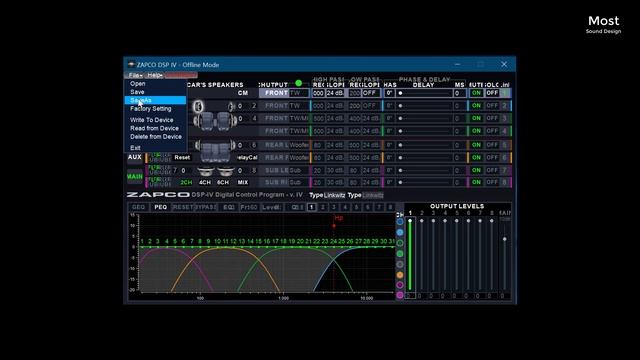Select Factory Setting menu entry
640x360 pixels.
[151, 109]
